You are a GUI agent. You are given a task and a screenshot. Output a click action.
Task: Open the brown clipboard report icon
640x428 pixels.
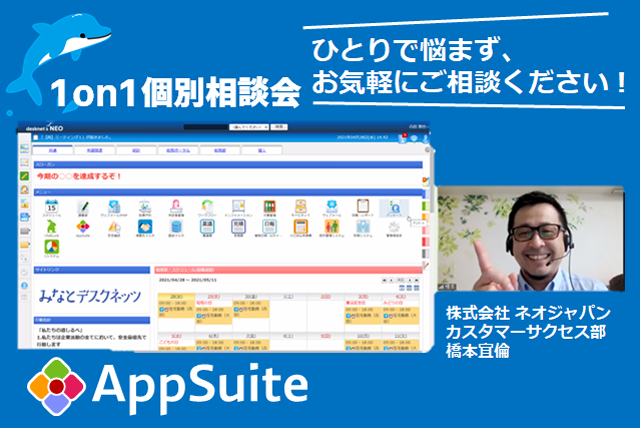pyautogui.click(x=362, y=206)
